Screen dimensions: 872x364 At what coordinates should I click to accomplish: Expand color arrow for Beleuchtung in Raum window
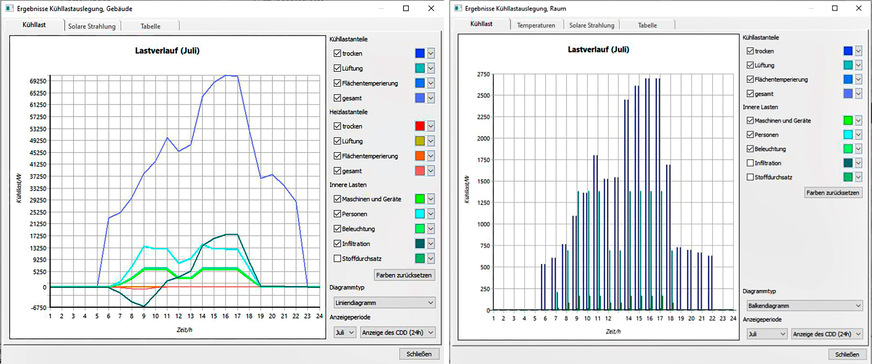858,149
